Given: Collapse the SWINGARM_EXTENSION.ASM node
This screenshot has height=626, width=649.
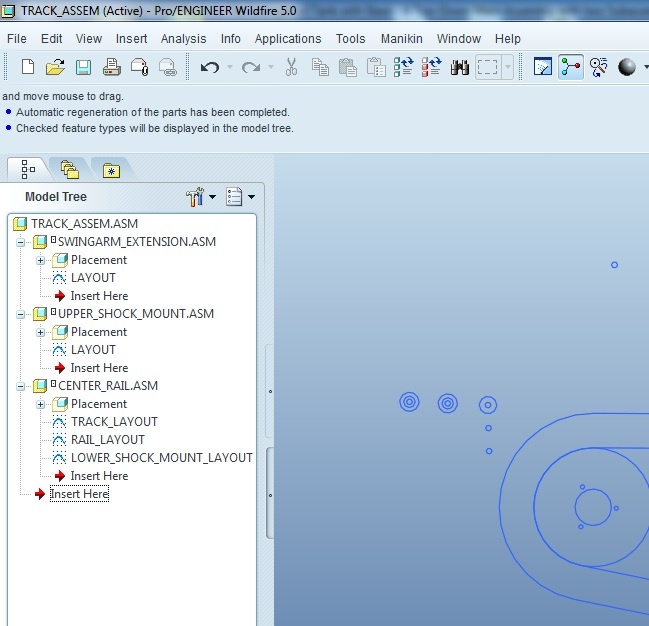Looking at the screenshot, I should pos(20,242).
